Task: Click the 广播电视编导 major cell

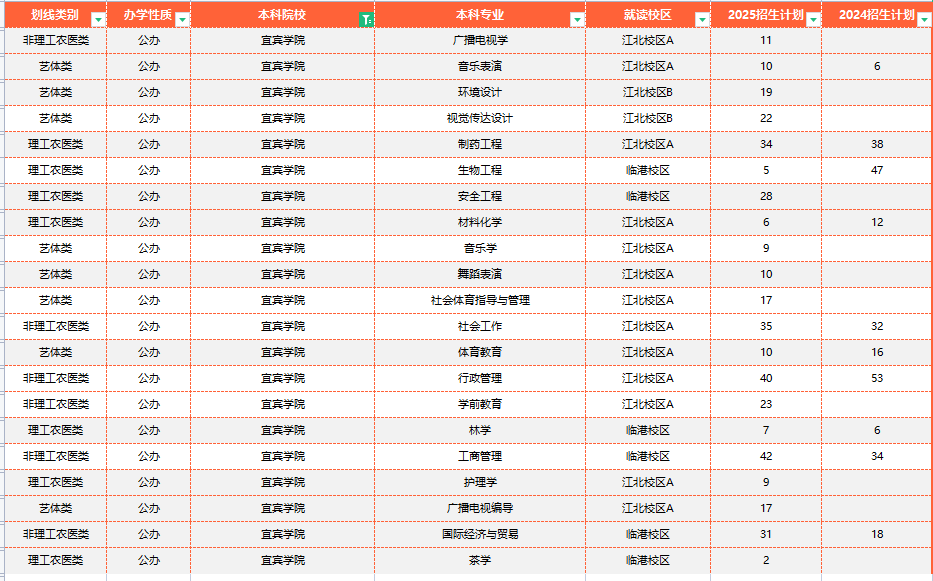Action: (x=480, y=508)
